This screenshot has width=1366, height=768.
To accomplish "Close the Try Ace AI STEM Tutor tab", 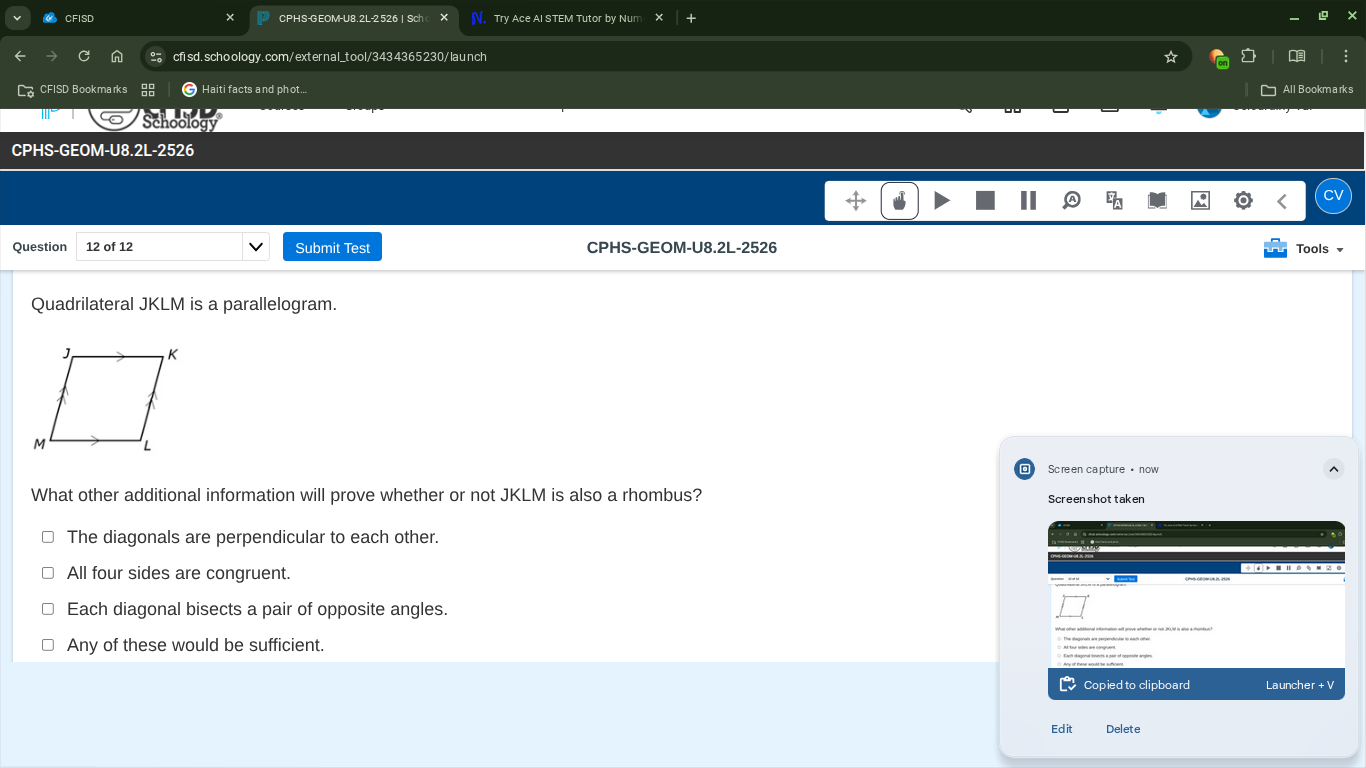I will [x=658, y=18].
